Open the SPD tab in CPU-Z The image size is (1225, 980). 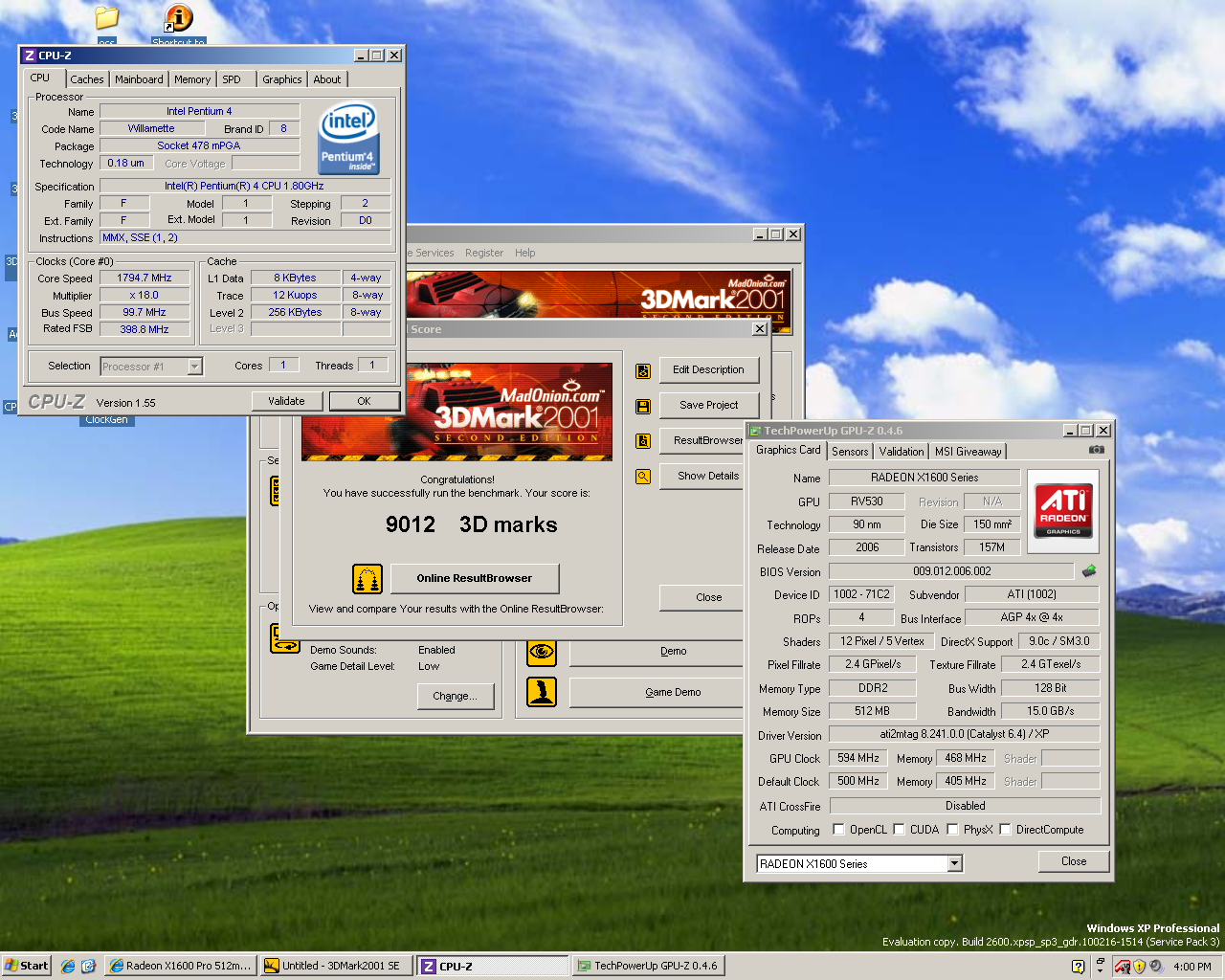tap(232, 79)
